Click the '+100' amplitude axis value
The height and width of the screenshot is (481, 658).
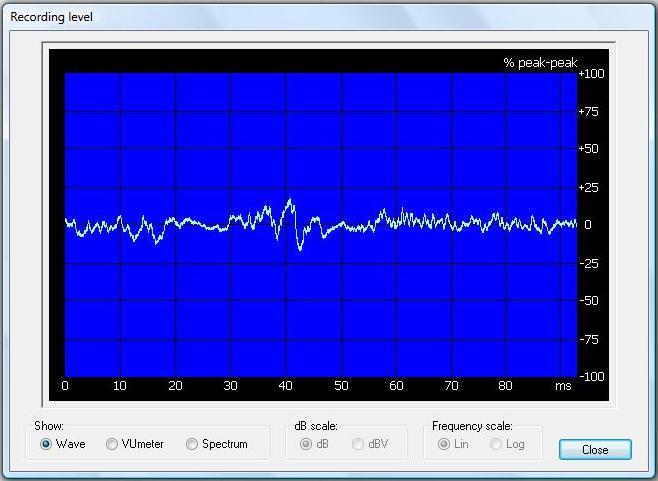591,73
